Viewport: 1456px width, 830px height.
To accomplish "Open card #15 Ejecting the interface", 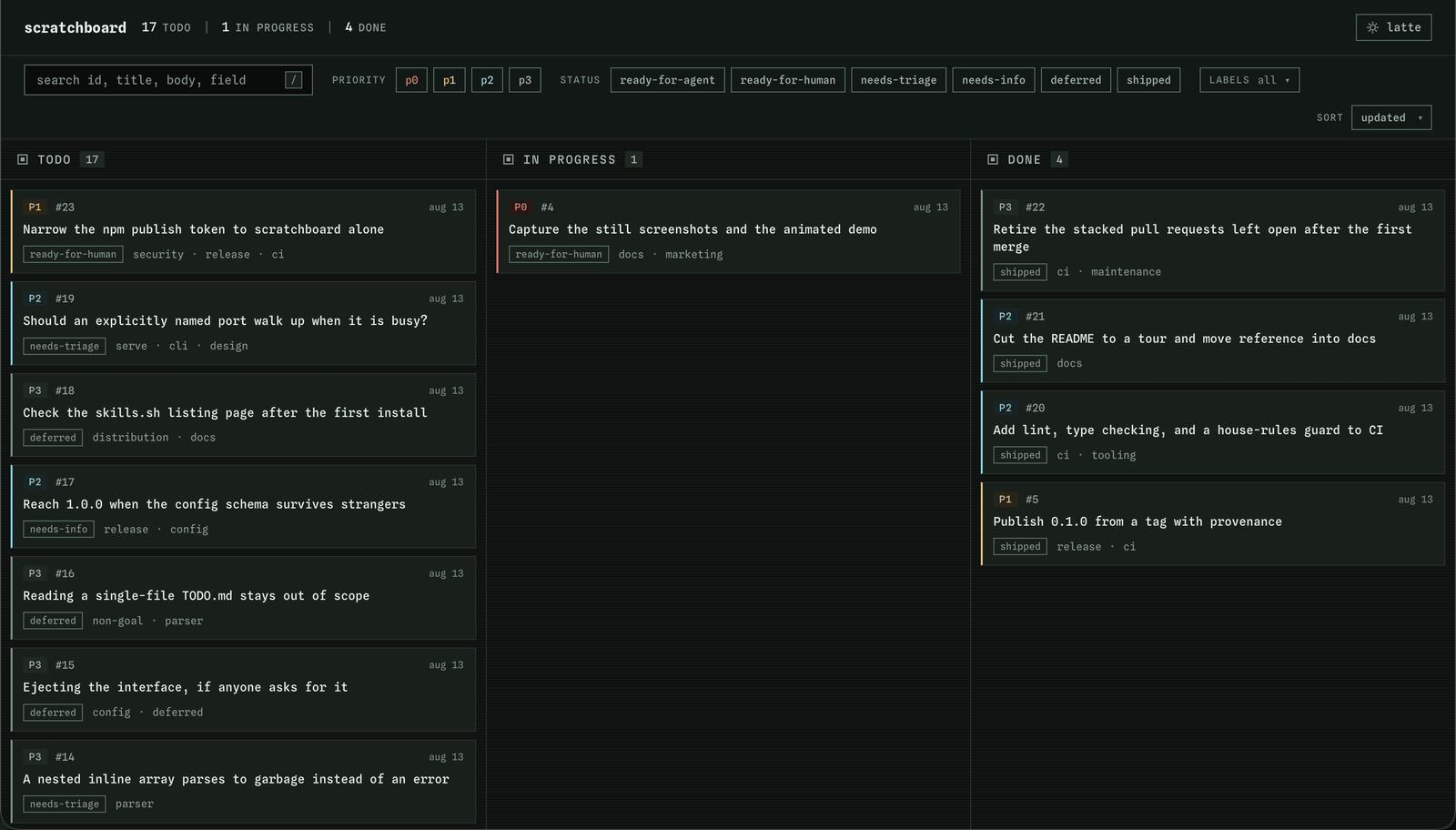I will tap(243, 690).
